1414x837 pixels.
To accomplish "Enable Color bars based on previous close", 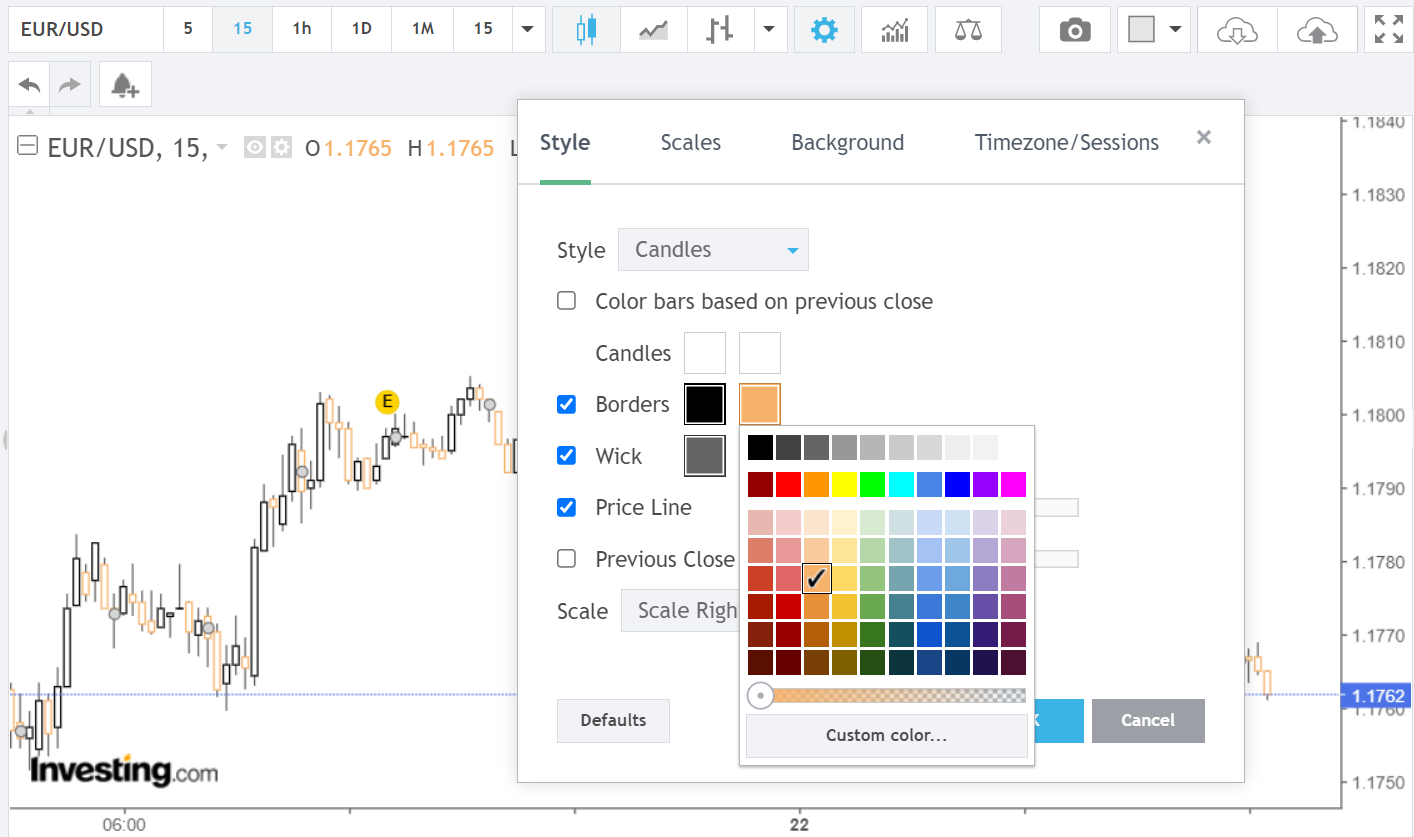I will 567,301.
